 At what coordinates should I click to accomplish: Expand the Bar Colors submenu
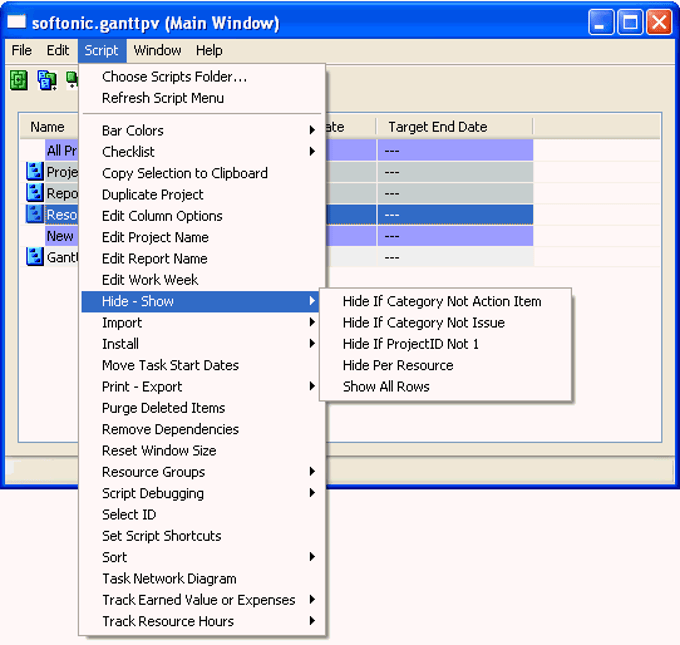[x=202, y=131]
